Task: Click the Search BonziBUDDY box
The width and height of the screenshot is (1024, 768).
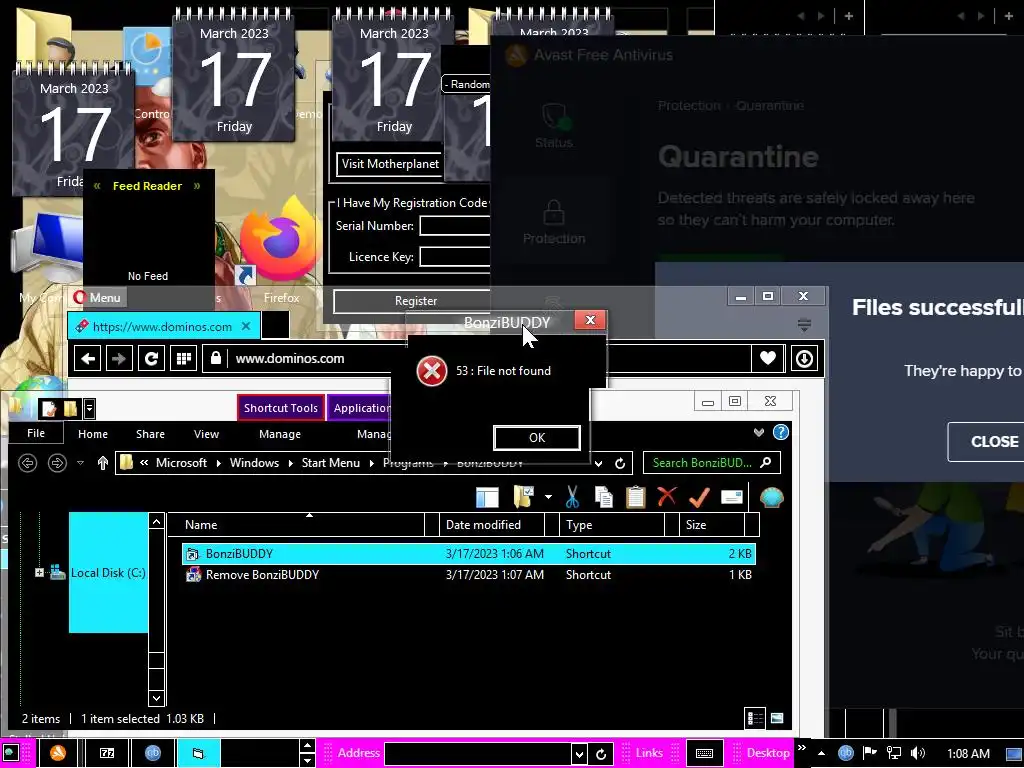Action: tap(711, 463)
